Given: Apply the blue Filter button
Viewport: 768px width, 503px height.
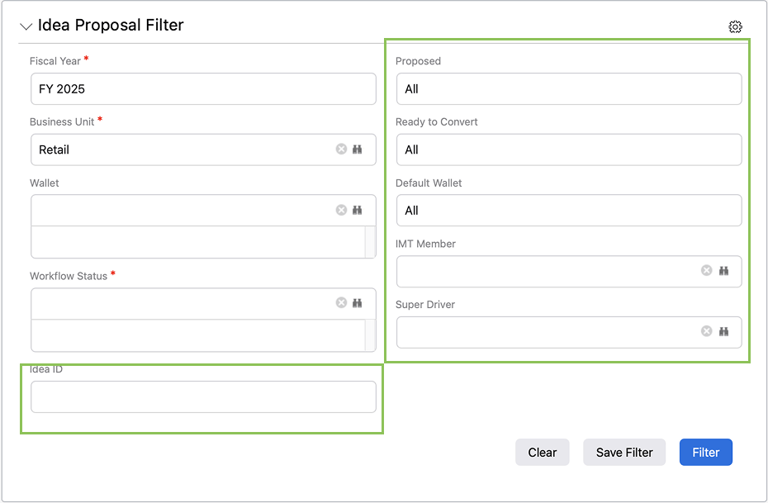Looking at the screenshot, I should tap(705, 452).
